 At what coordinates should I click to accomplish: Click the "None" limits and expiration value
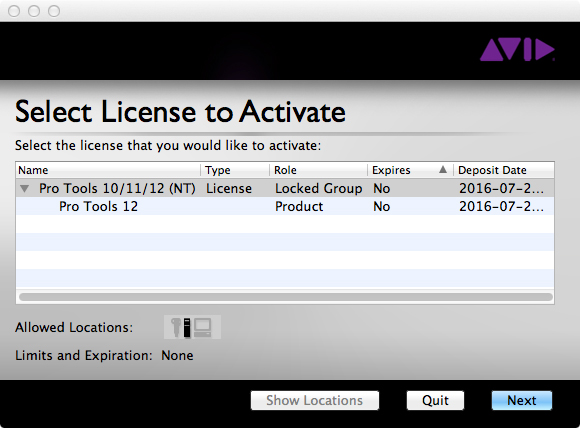click(177, 355)
